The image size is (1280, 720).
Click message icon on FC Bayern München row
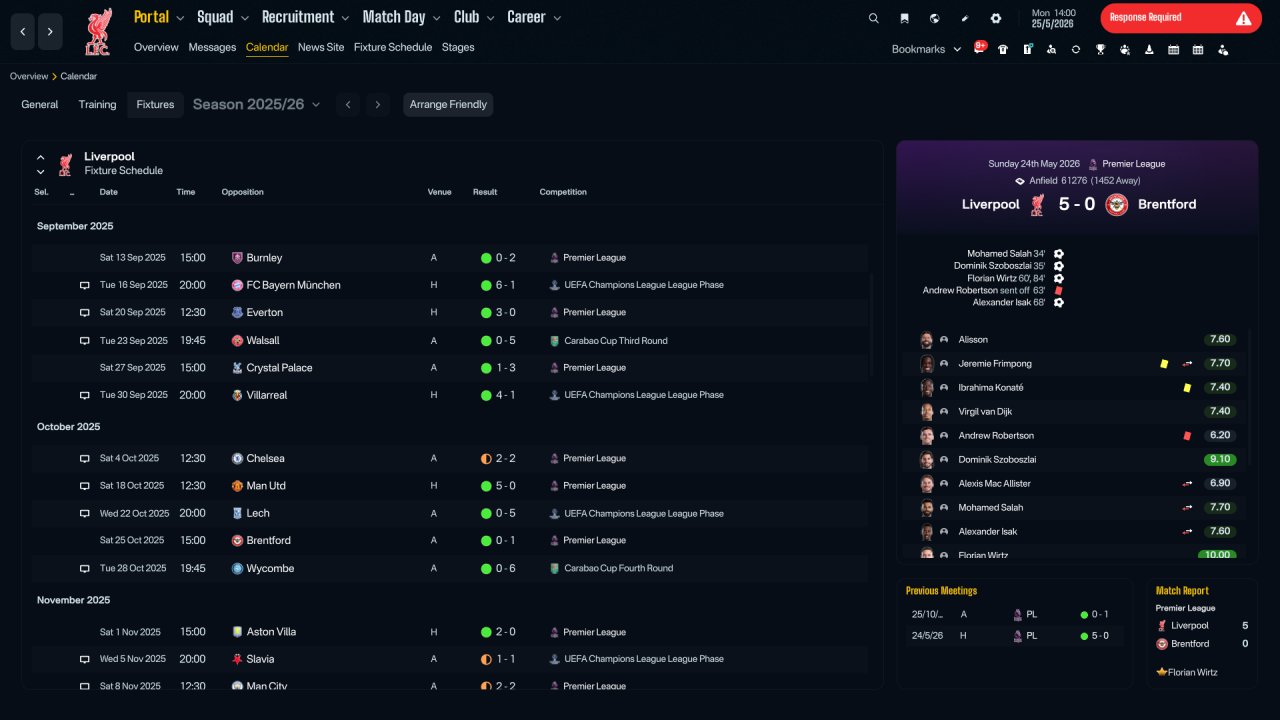click(85, 286)
